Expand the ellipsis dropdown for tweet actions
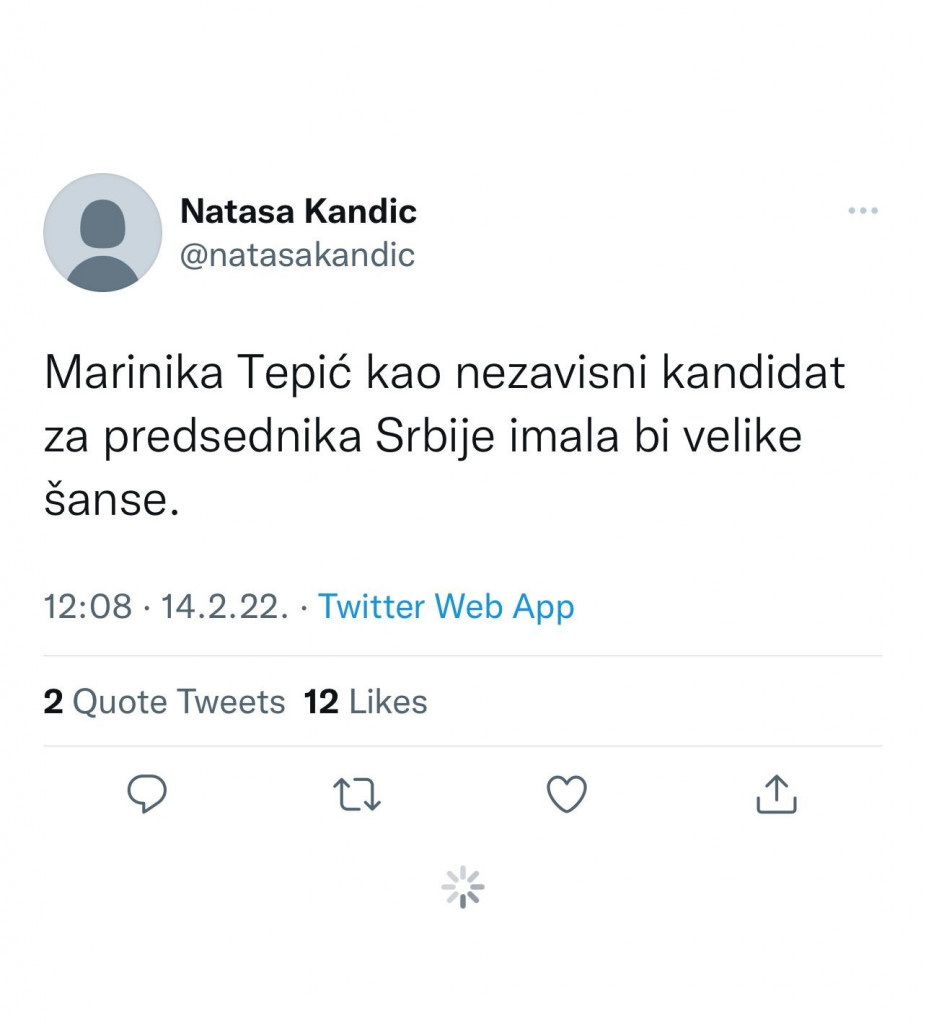 [x=862, y=209]
